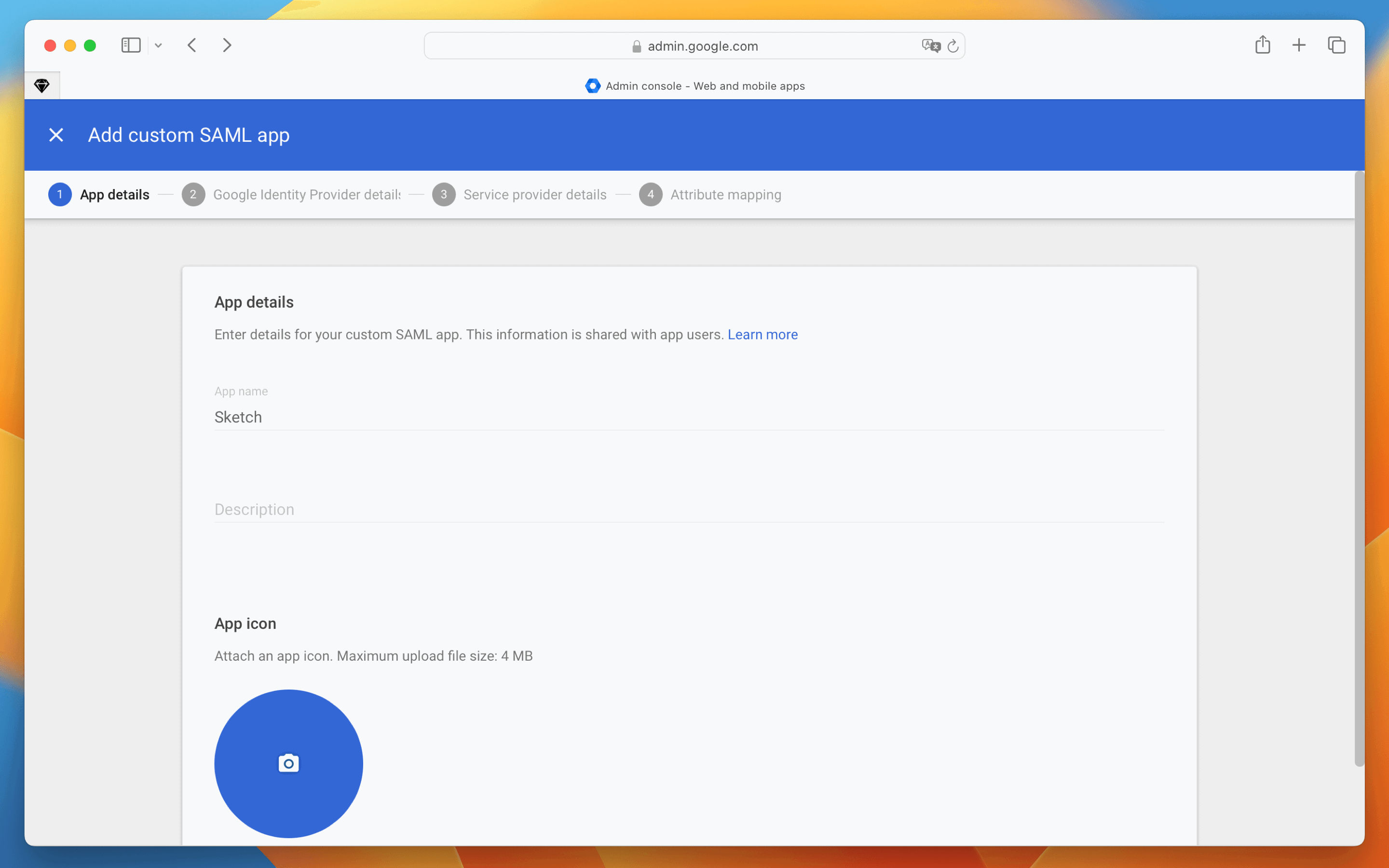Click the camera icon to upload app icon
The image size is (1389, 868).
[288, 763]
